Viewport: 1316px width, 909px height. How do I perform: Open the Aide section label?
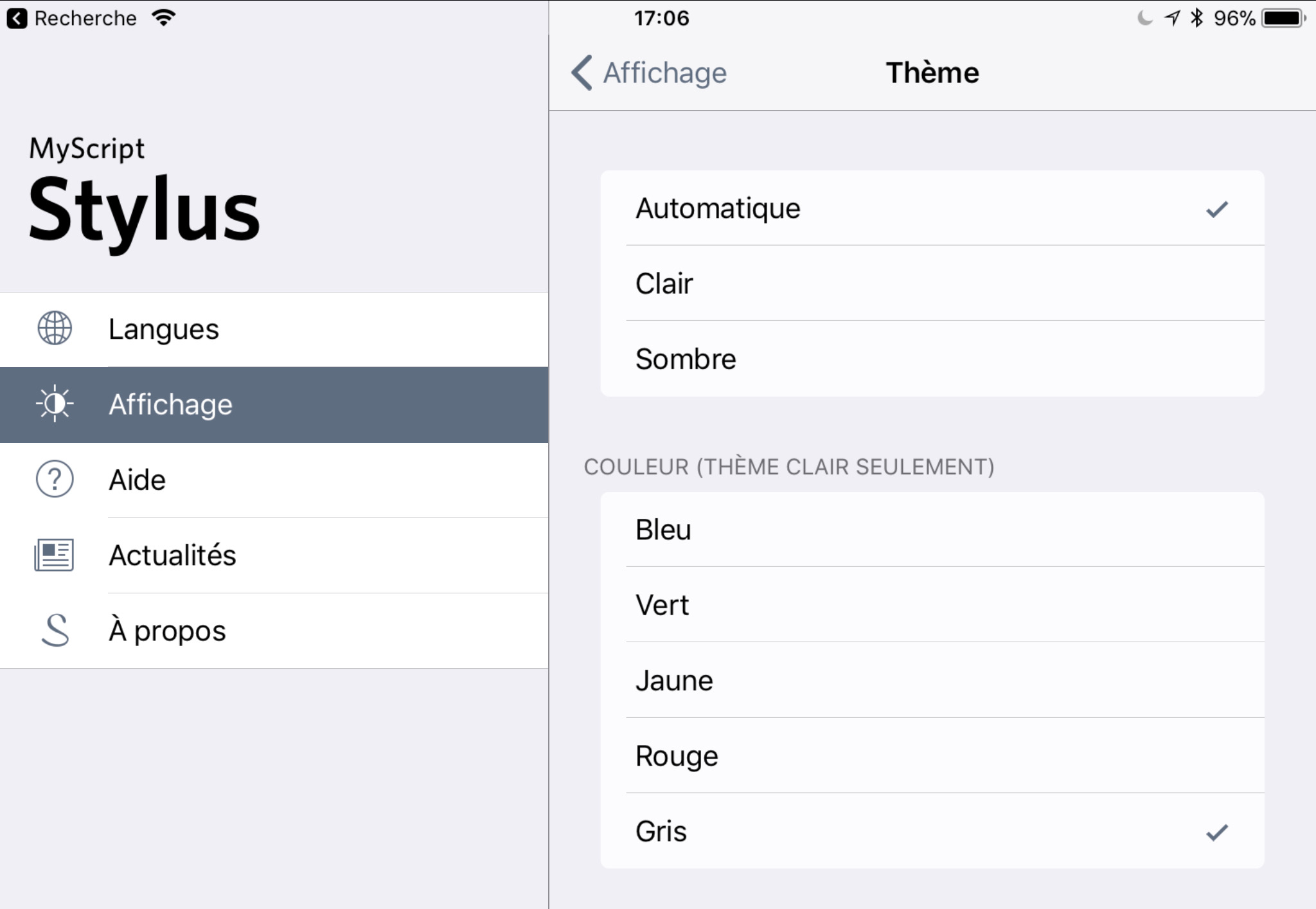pyautogui.click(x=137, y=480)
